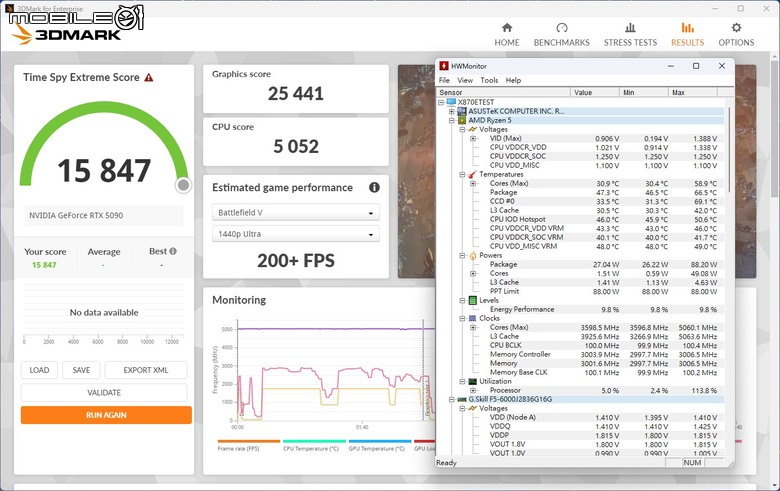
Task: Click the VALIDATE button
Action: click(104, 393)
